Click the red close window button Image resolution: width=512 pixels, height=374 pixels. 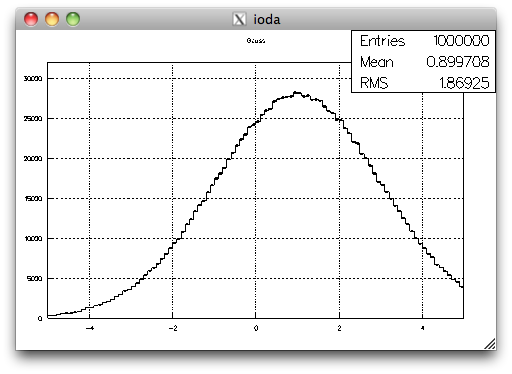(31, 19)
